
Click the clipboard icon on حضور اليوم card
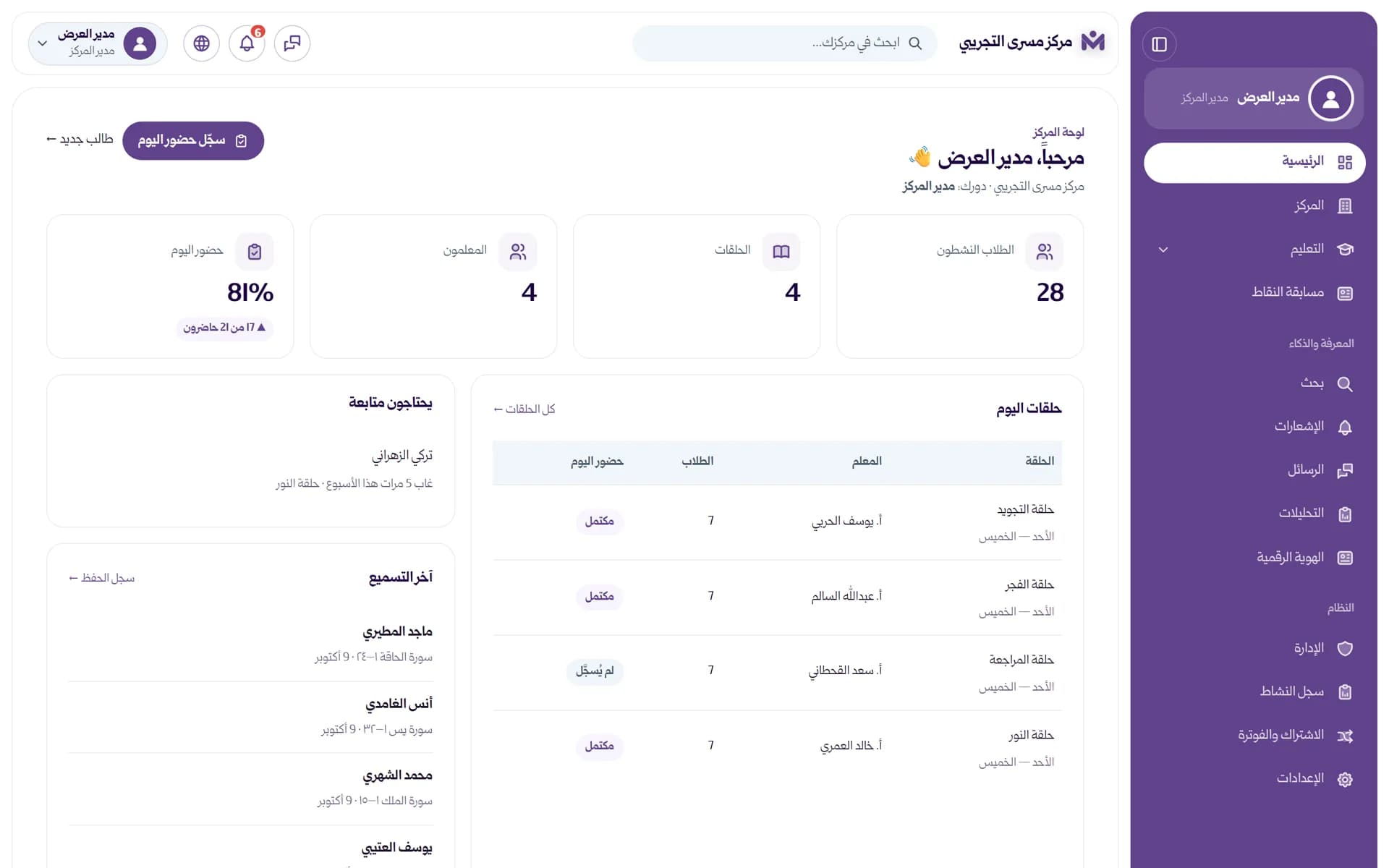(x=254, y=252)
